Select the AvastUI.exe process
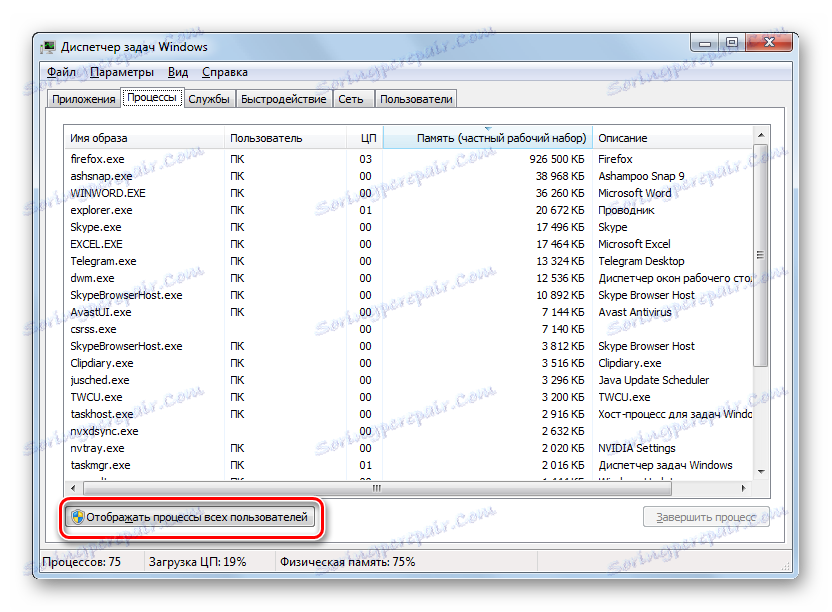Viewport: 832px width, 612px height. click(409, 312)
